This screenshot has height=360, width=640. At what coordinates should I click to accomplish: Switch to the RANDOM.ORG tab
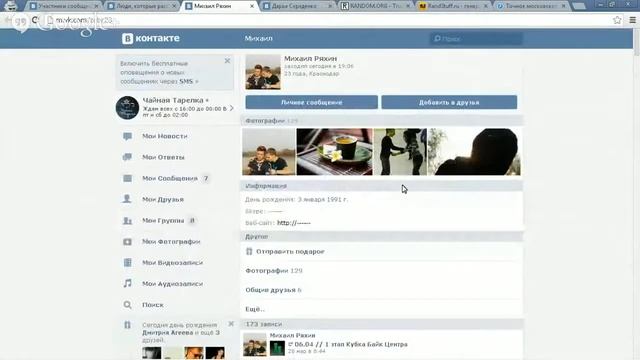[x=375, y=6]
